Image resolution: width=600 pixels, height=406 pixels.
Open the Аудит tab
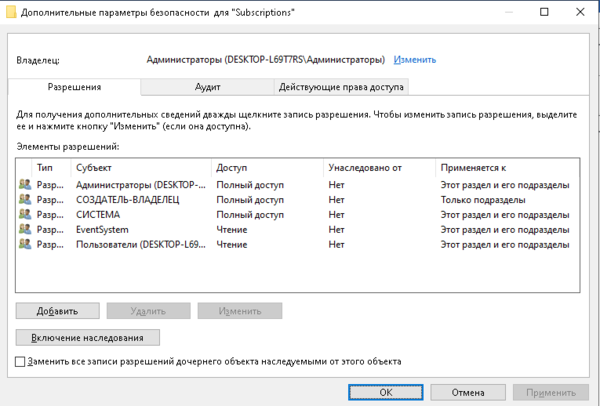click(x=207, y=87)
